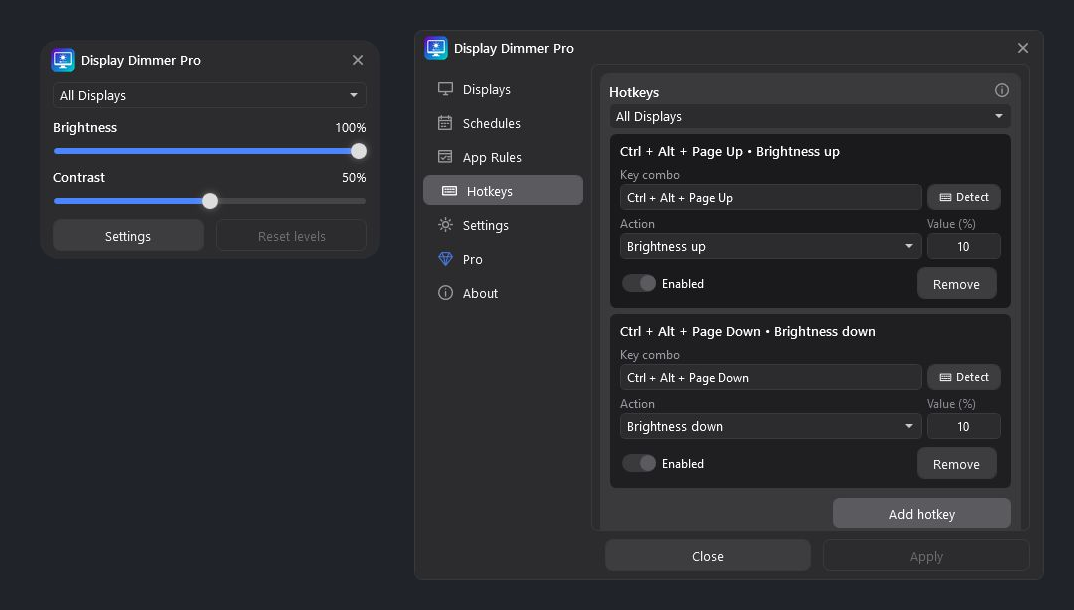Open the Pro section
The height and width of the screenshot is (610, 1074).
pos(503,259)
